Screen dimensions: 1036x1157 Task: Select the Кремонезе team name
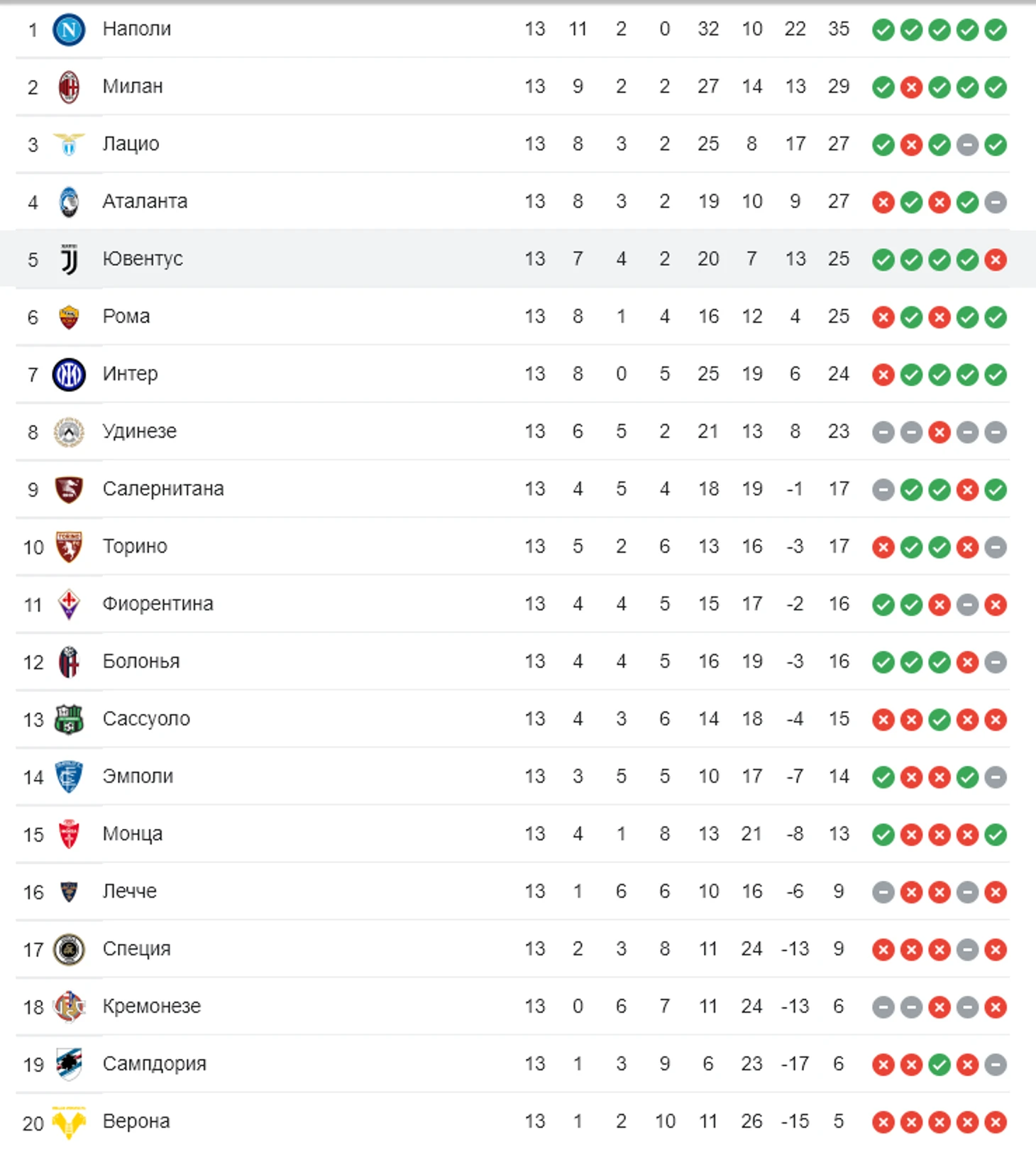point(151,1007)
